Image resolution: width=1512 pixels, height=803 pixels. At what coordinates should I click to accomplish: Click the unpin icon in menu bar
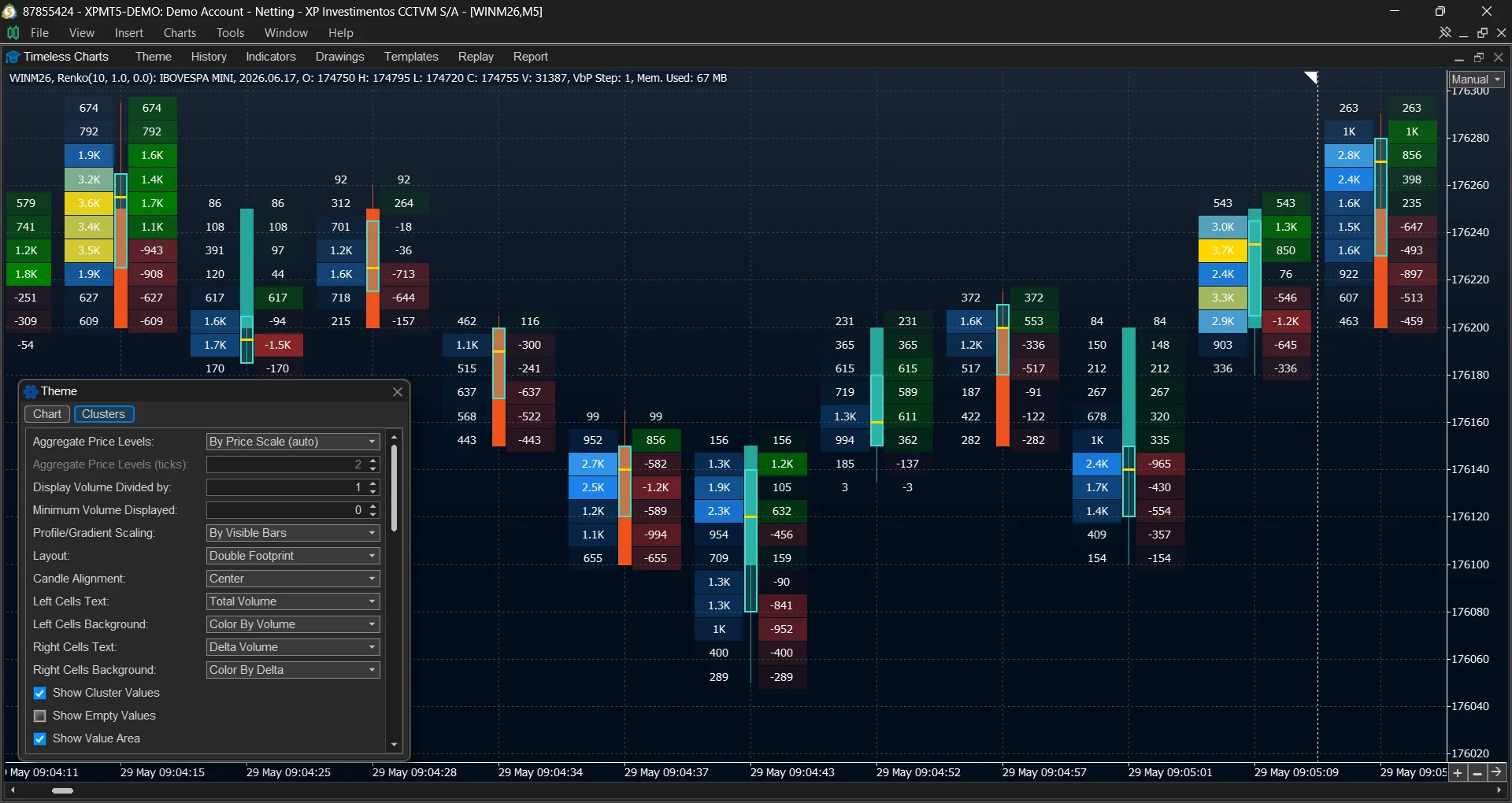(1445, 33)
